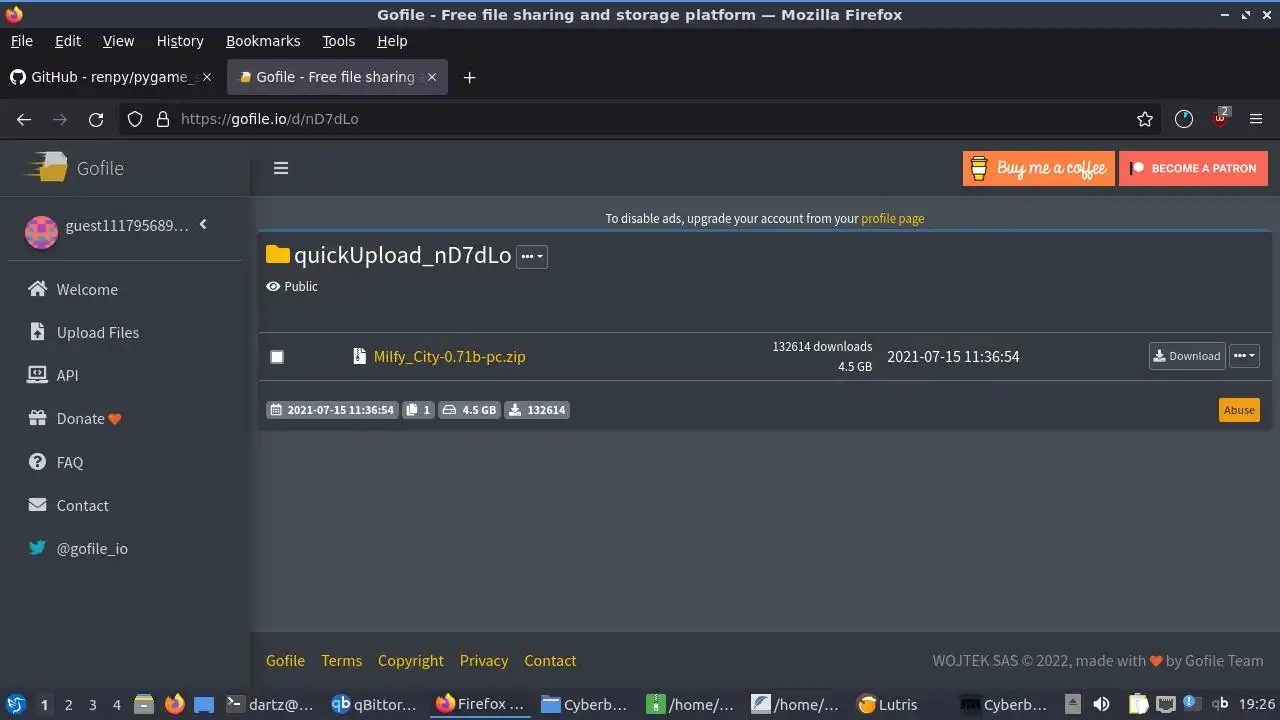Switch to the GitHub renpy/pygame tab
The image size is (1280, 720).
click(x=110, y=77)
